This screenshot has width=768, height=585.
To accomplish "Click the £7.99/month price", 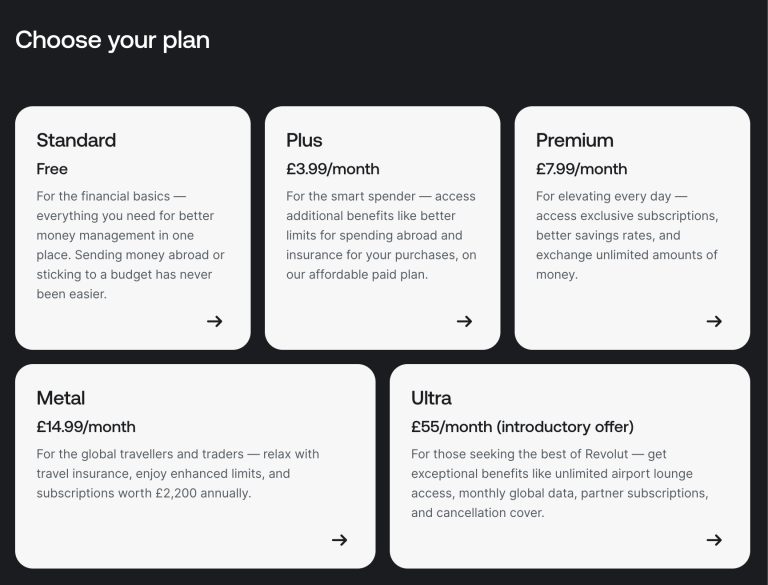I will click(x=582, y=169).
